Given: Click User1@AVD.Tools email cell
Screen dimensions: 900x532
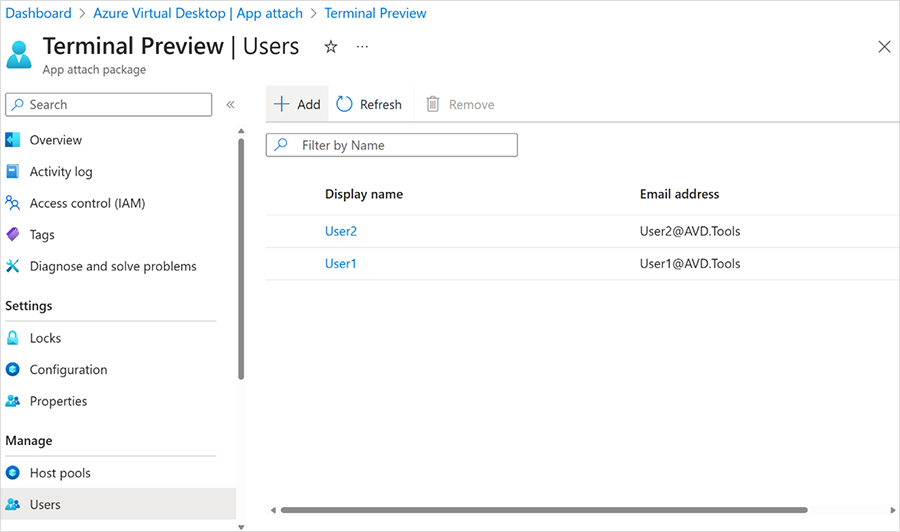Looking at the screenshot, I should pos(690,263).
